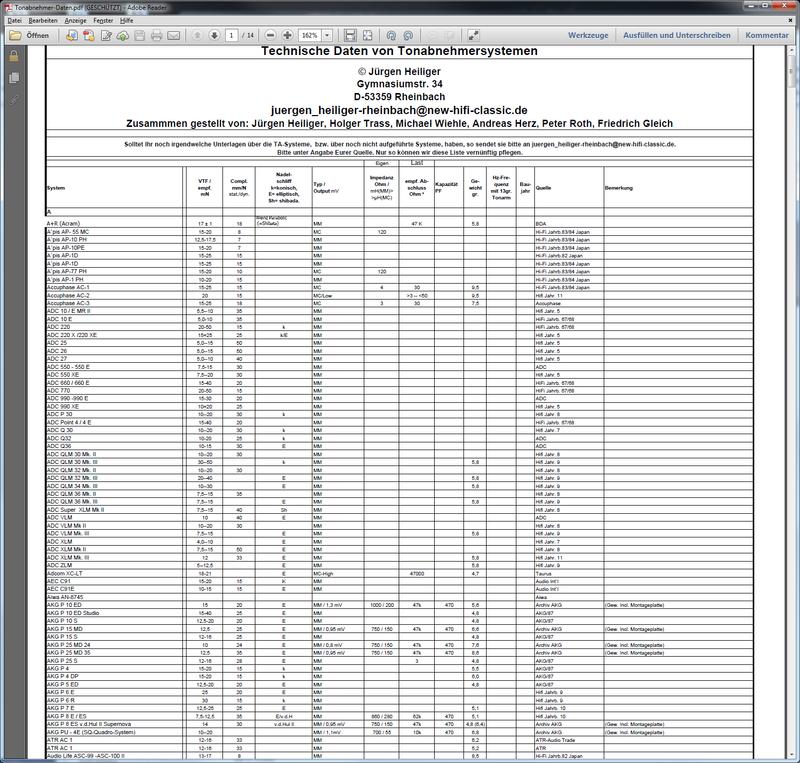Image resolution: width=800 pixels, height=763 pixels.
Task: Click the upload-to-cloud icon
Action: [x=122, y=35]
